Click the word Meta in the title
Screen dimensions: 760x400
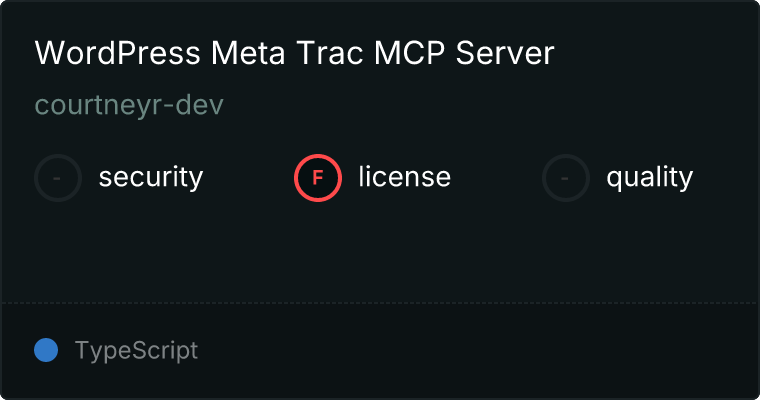(x=248, y=53)
